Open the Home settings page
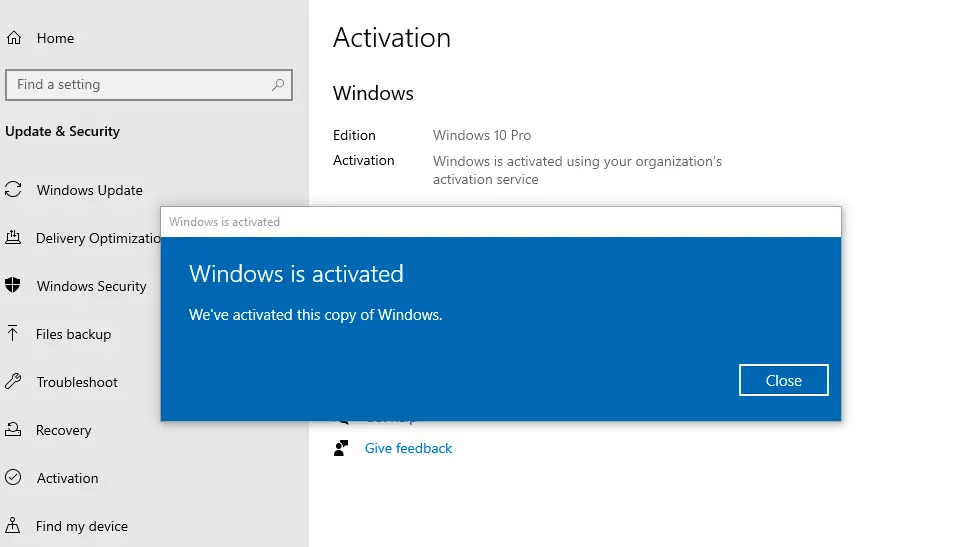Viewport: 957px width, 547px height. pyautogui.click(x=56, y=38)
